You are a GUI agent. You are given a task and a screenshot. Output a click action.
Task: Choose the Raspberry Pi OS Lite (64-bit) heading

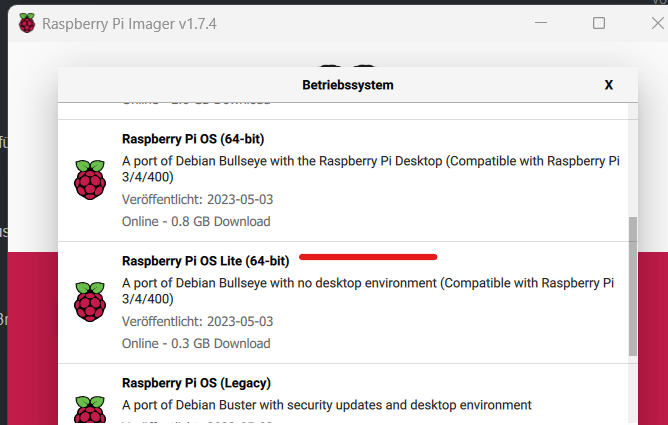(205, 261)
